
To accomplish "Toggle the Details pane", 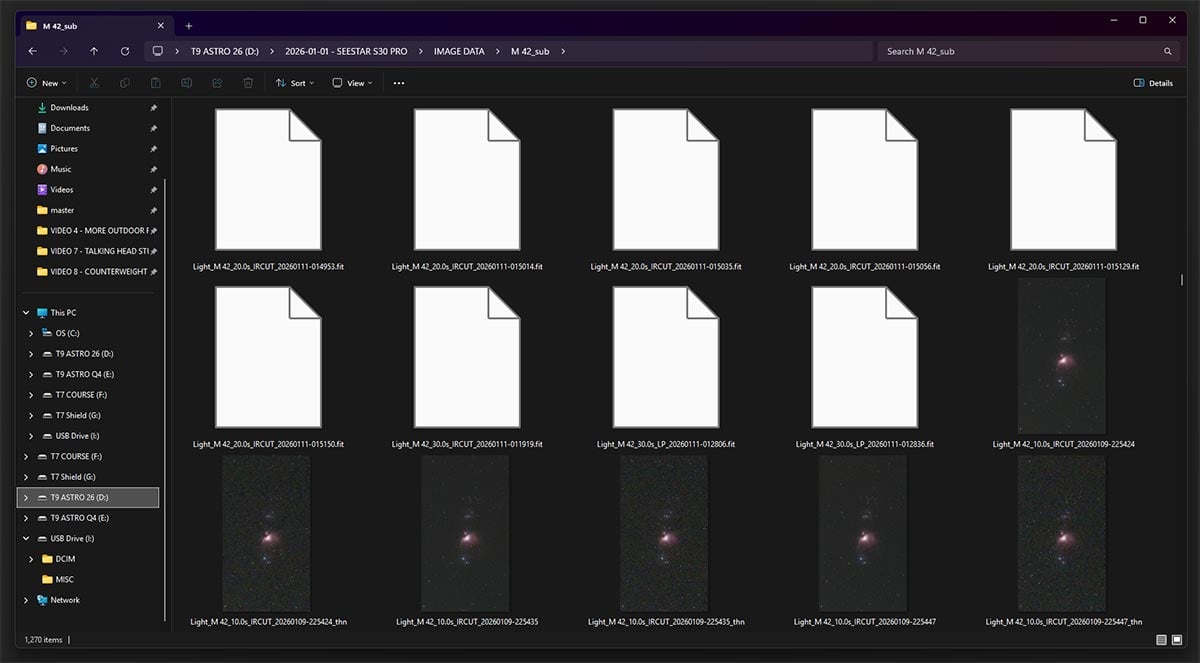I will pos(1152,83).
